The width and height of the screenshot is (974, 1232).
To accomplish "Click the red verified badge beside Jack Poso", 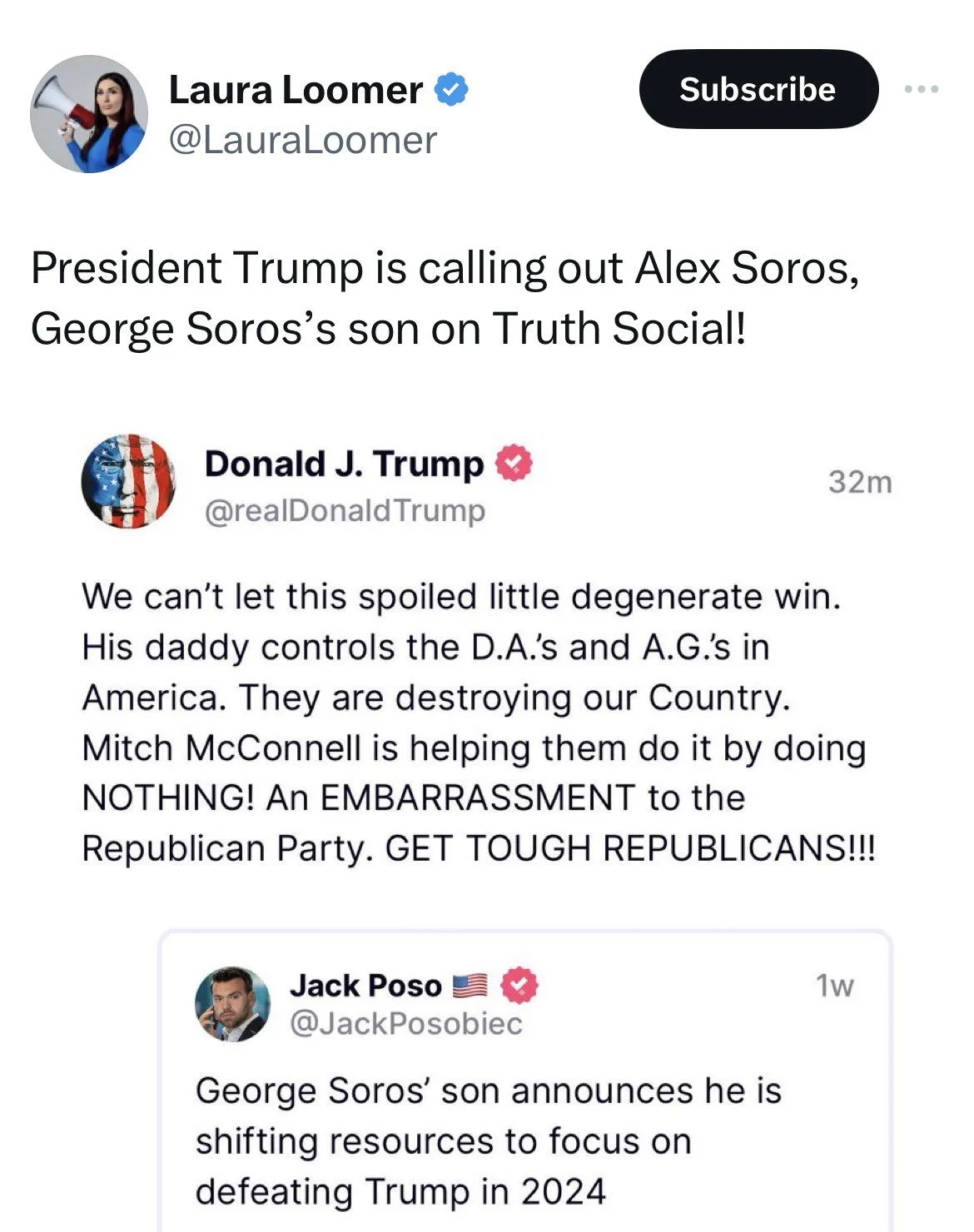I will click(519, 986).
